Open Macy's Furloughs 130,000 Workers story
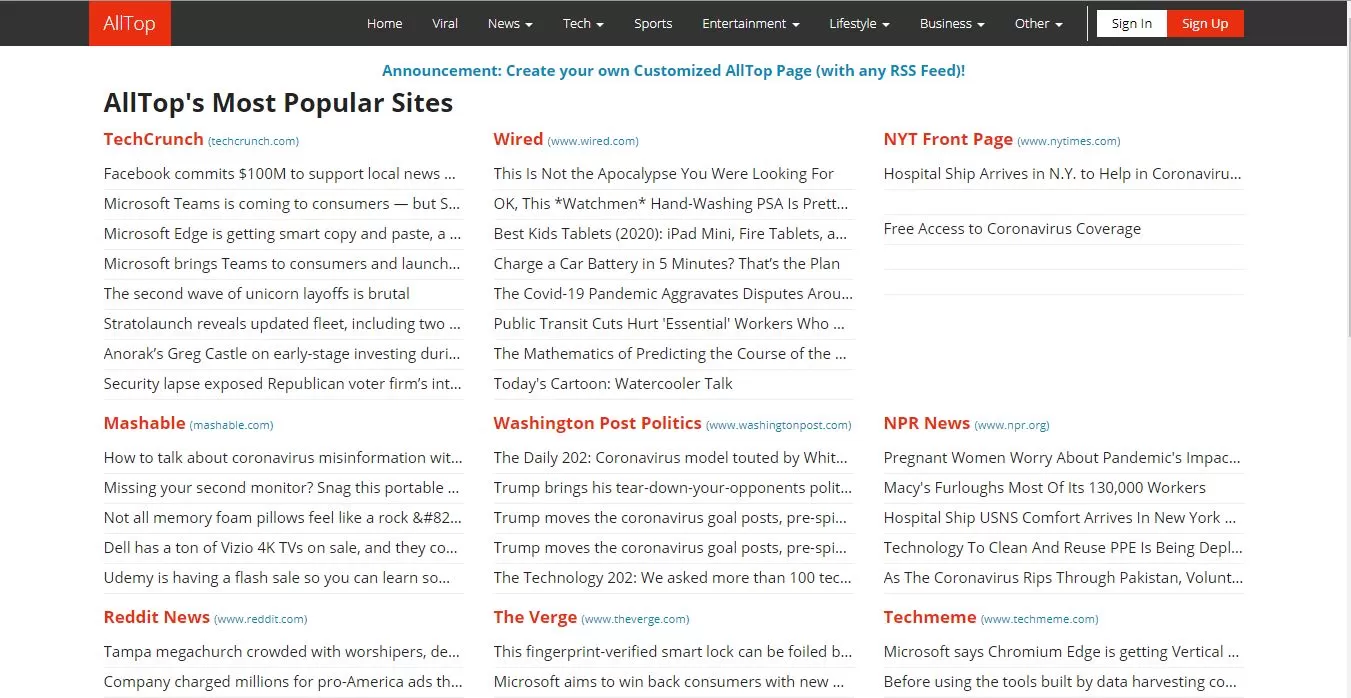 (1045, 487)
